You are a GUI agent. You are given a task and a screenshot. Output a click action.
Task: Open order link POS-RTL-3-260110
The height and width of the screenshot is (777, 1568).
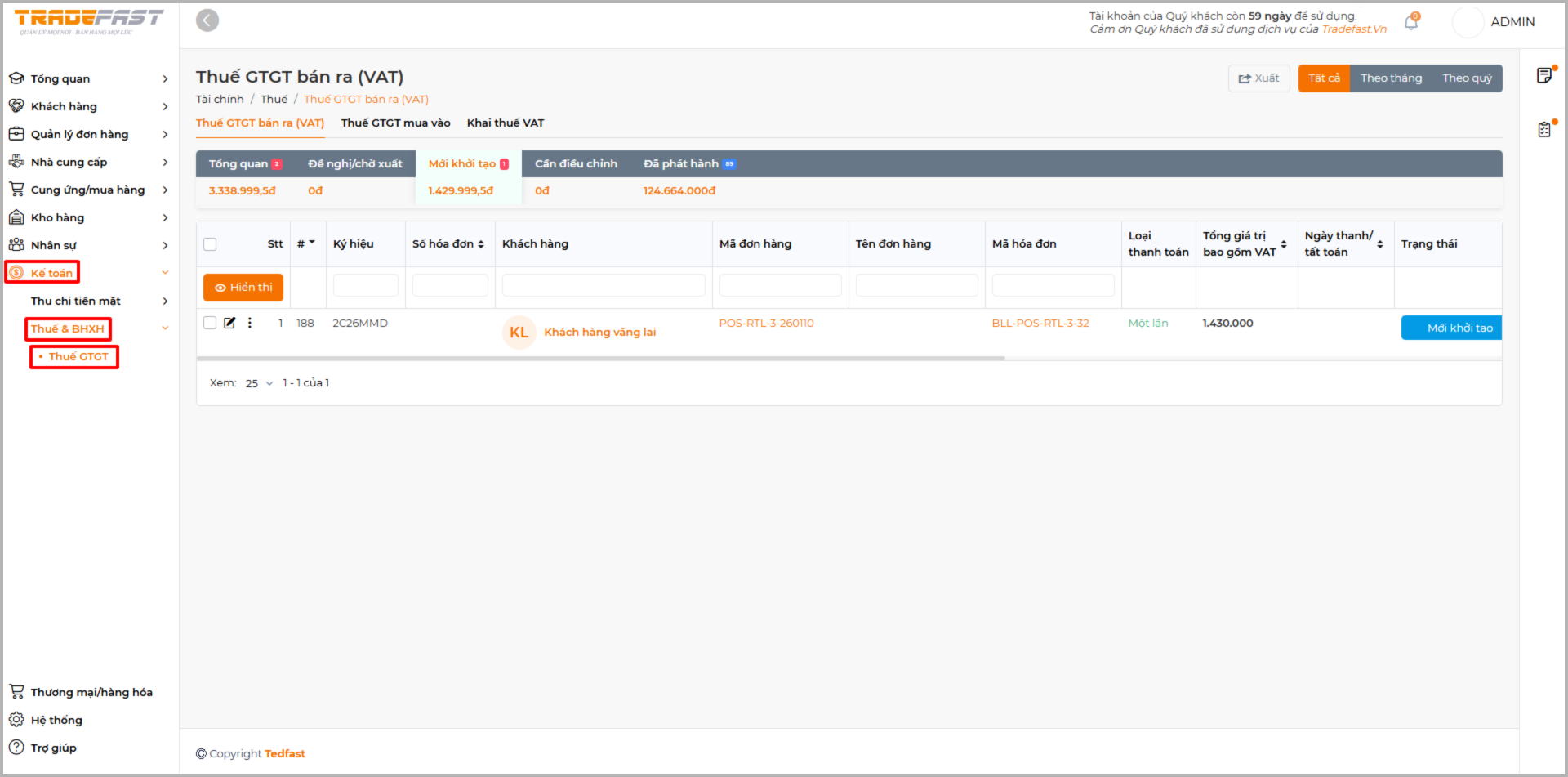(x=766, y=324)
